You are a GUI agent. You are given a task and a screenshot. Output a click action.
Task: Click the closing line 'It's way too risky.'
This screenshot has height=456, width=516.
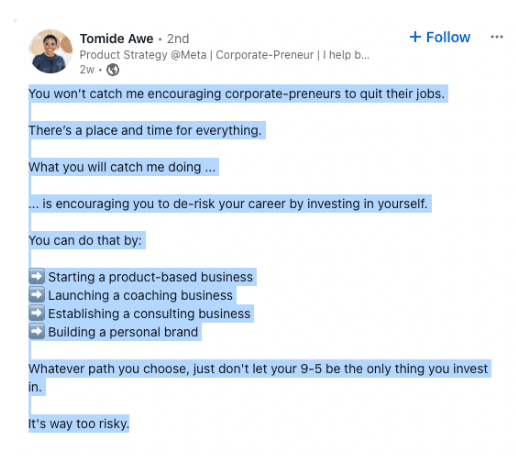click(x=79, y=424)
